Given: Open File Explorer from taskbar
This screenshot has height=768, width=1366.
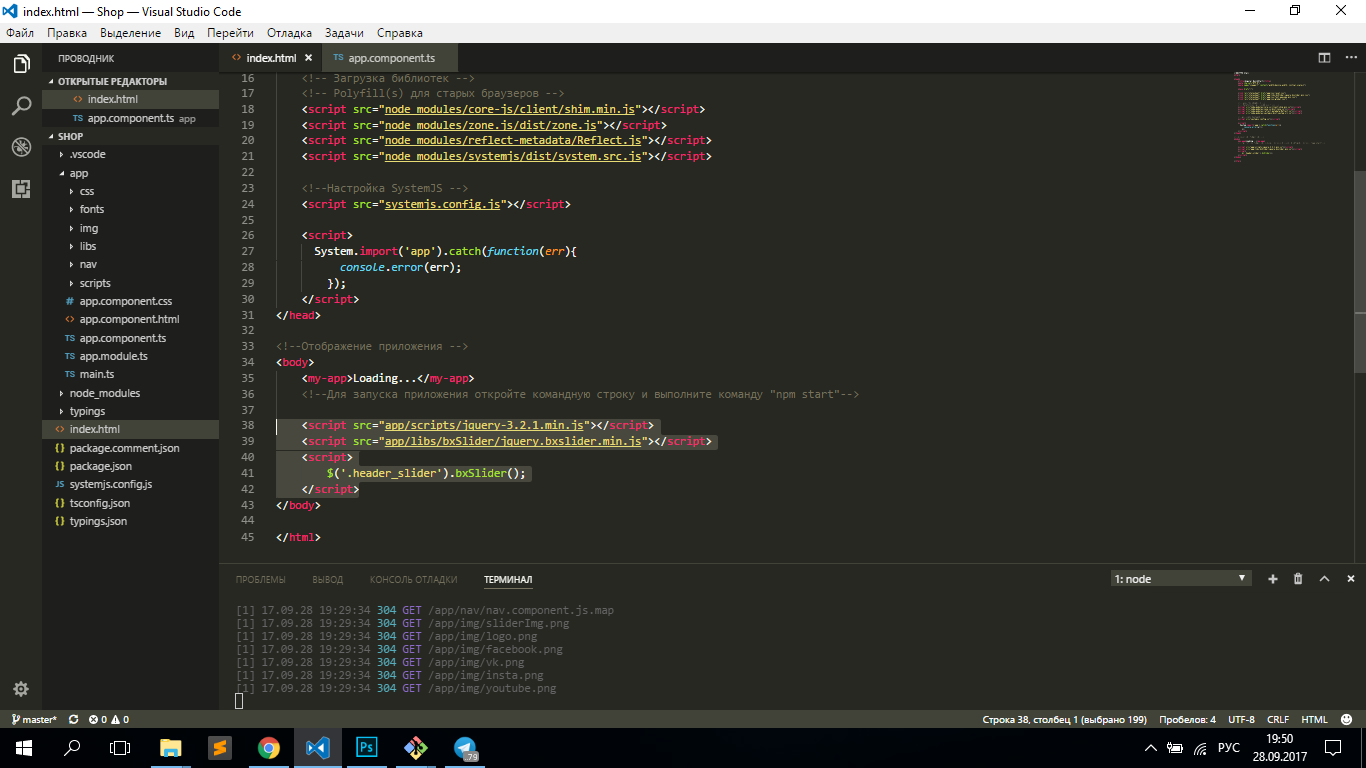Looking at the screenshot, I should (x=171, y=747).
